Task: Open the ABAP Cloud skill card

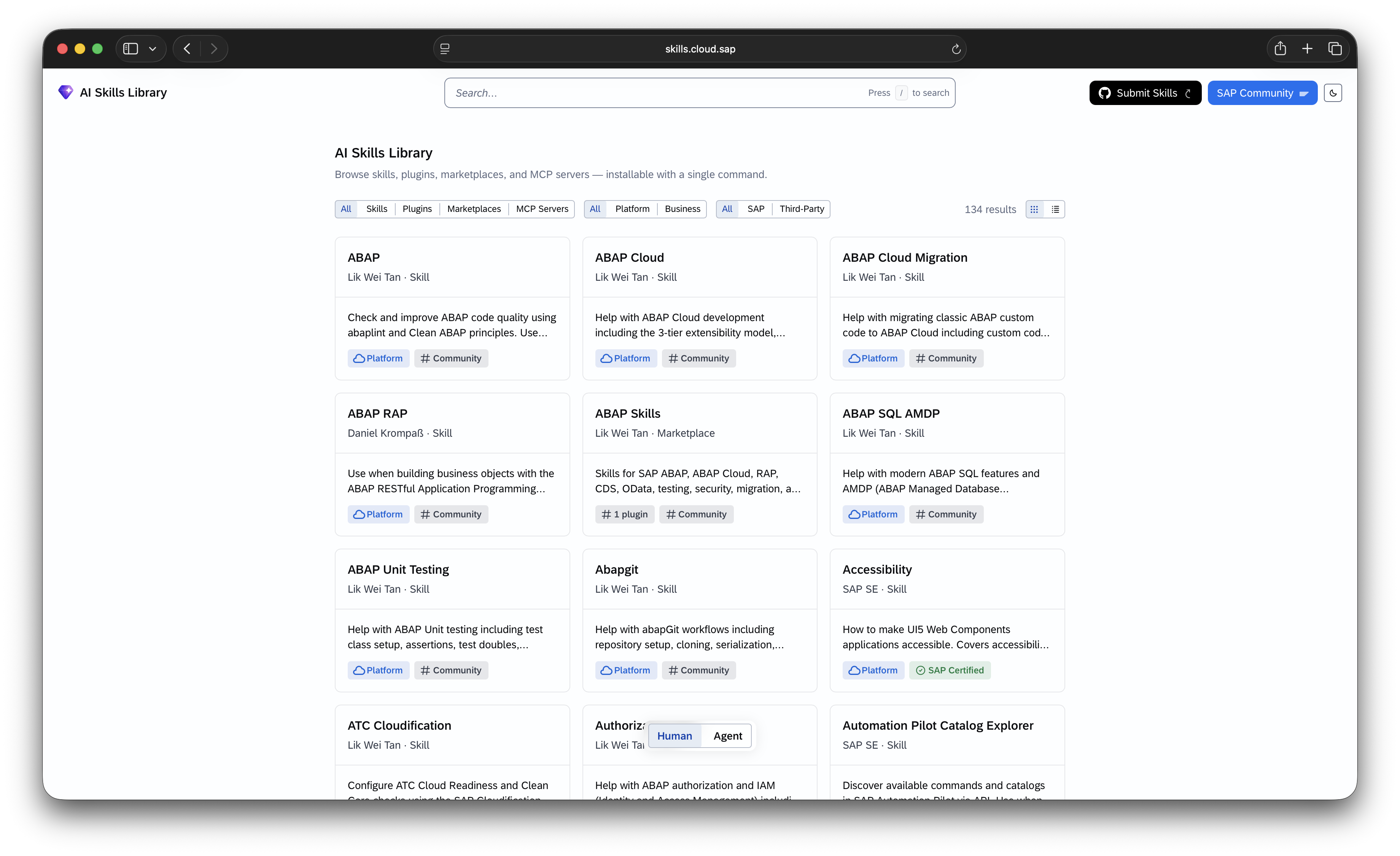Action: (x=700, y=309)
